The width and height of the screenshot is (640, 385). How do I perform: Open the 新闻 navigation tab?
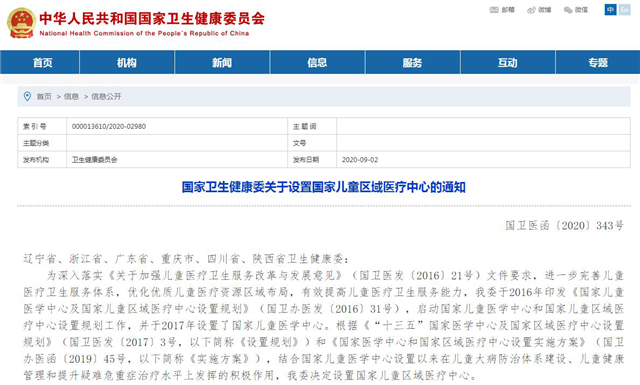click(x=222, y=62)
